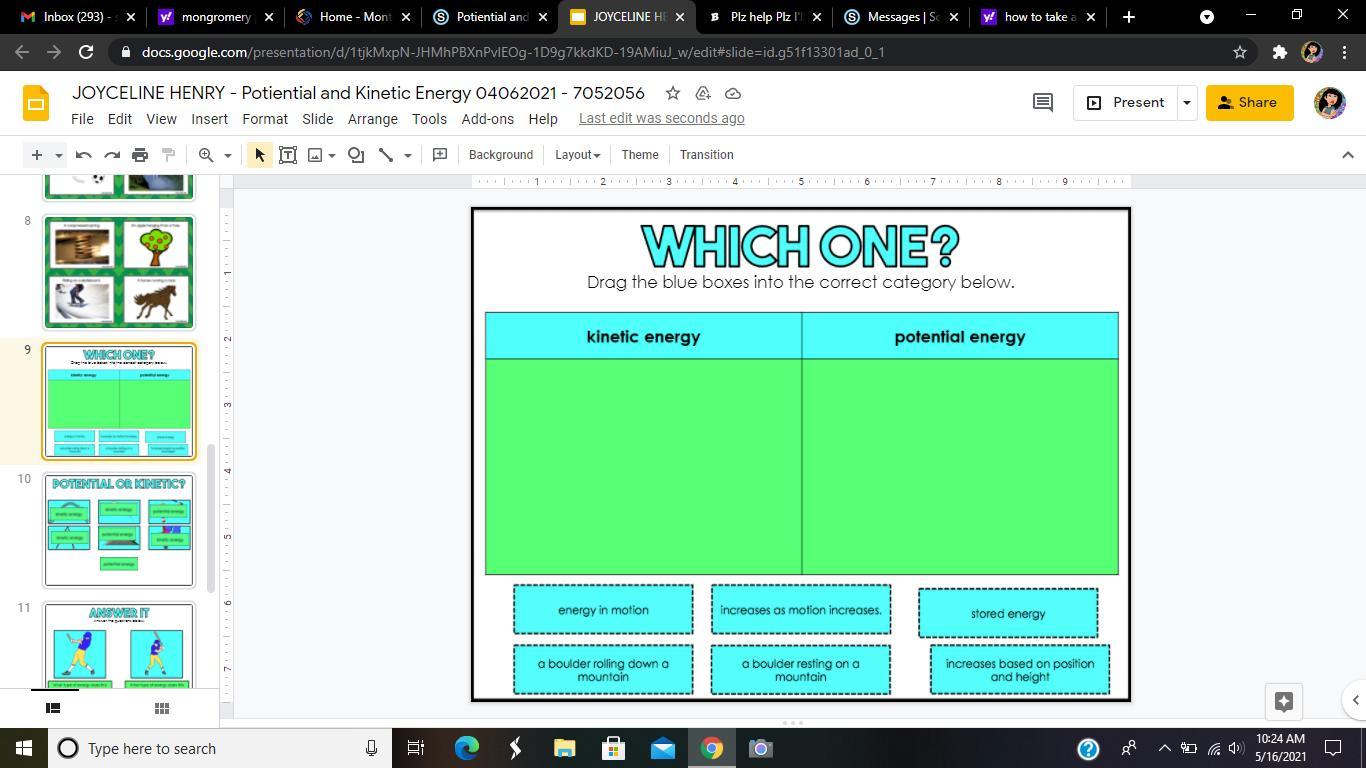This screenshot has height=768, width=1366.
Task: Select the Text box tool
Action: tap(288, 155)
